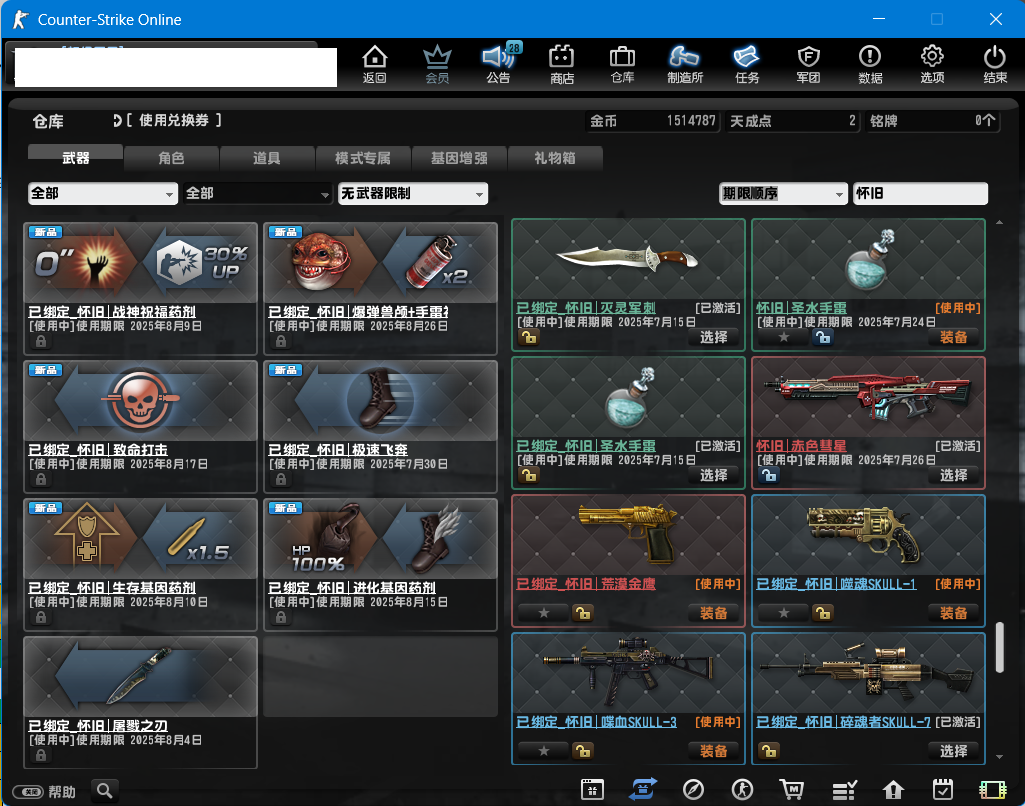Click the scroll up arrow of weapon list
The height and width of the screenshot is (806, 1025).
1000,223
